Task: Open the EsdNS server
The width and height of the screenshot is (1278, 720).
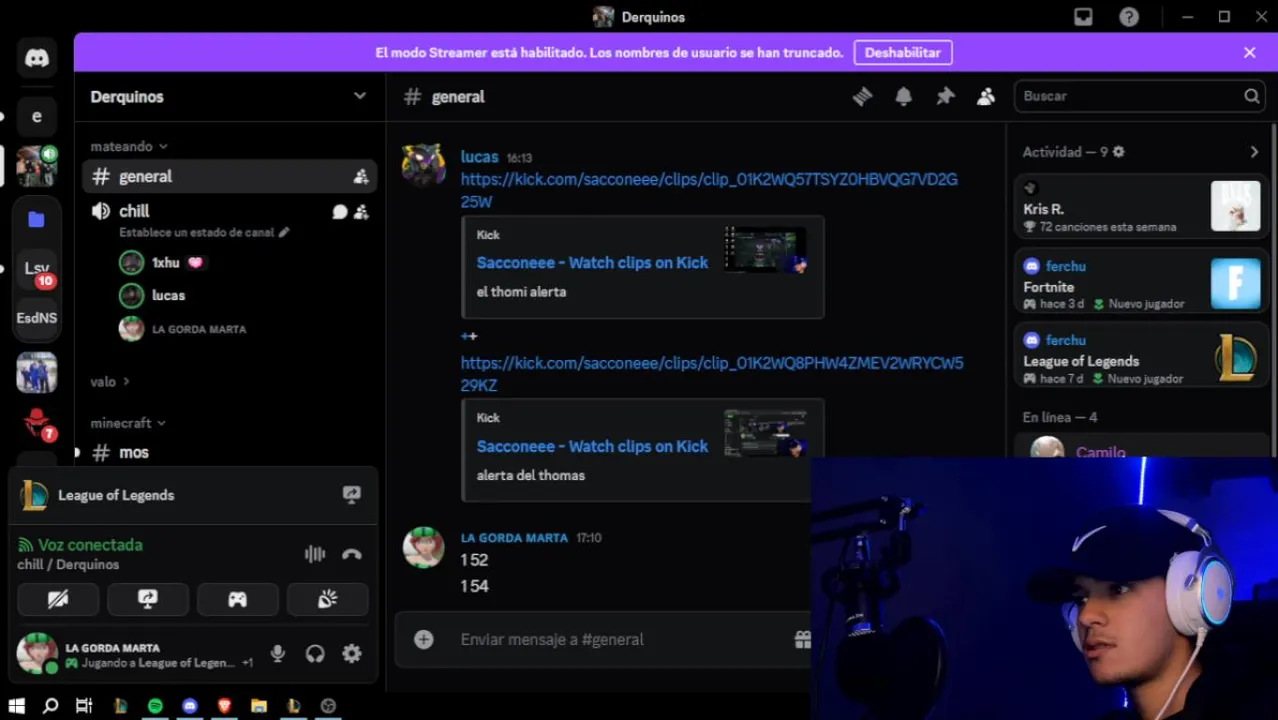Action: tap(37, 318)
